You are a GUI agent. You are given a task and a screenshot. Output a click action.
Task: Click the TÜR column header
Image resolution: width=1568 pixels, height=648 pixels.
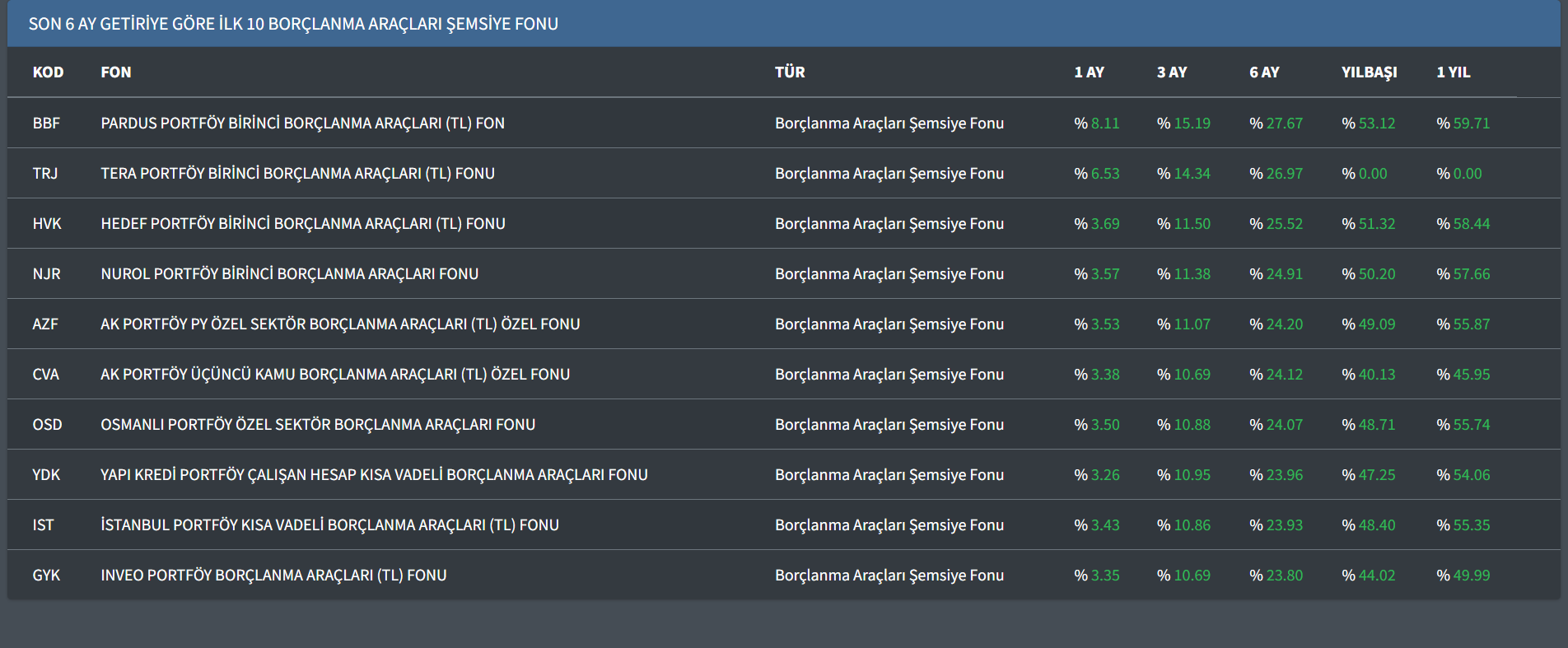790,72
